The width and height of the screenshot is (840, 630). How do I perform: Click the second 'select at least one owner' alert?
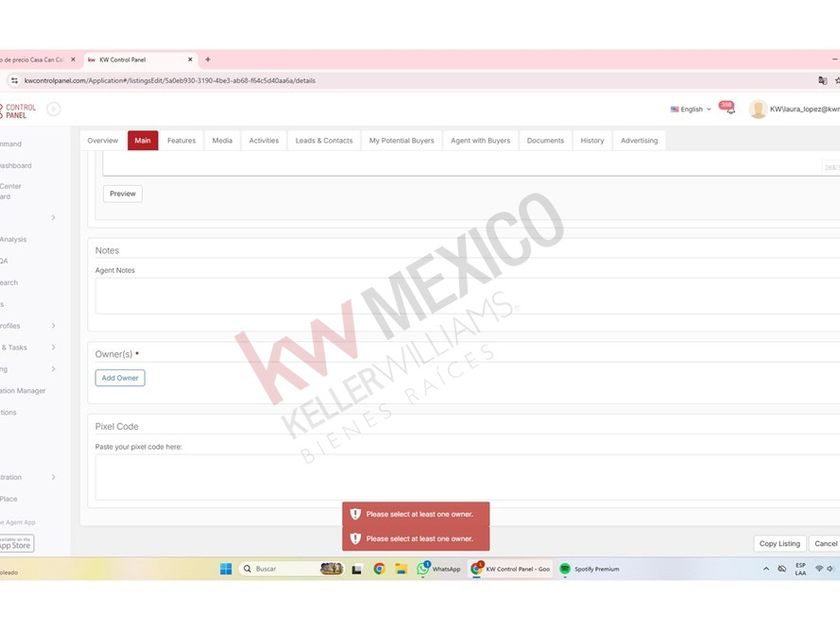416,538
